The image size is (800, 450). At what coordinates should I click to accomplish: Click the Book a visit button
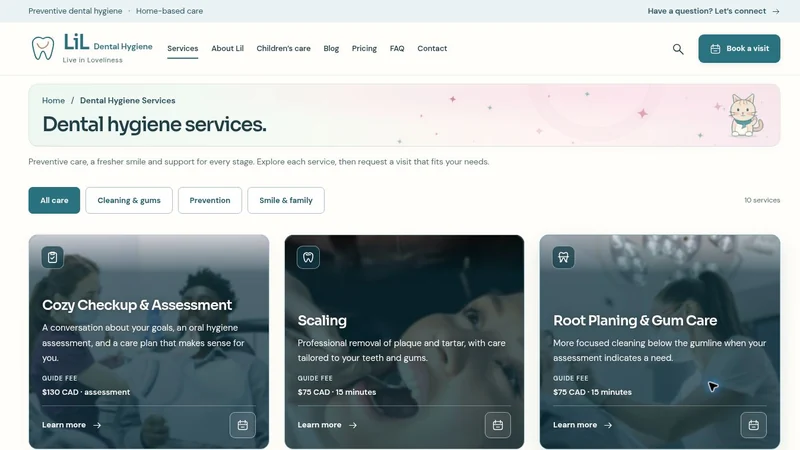pos(739,48)
